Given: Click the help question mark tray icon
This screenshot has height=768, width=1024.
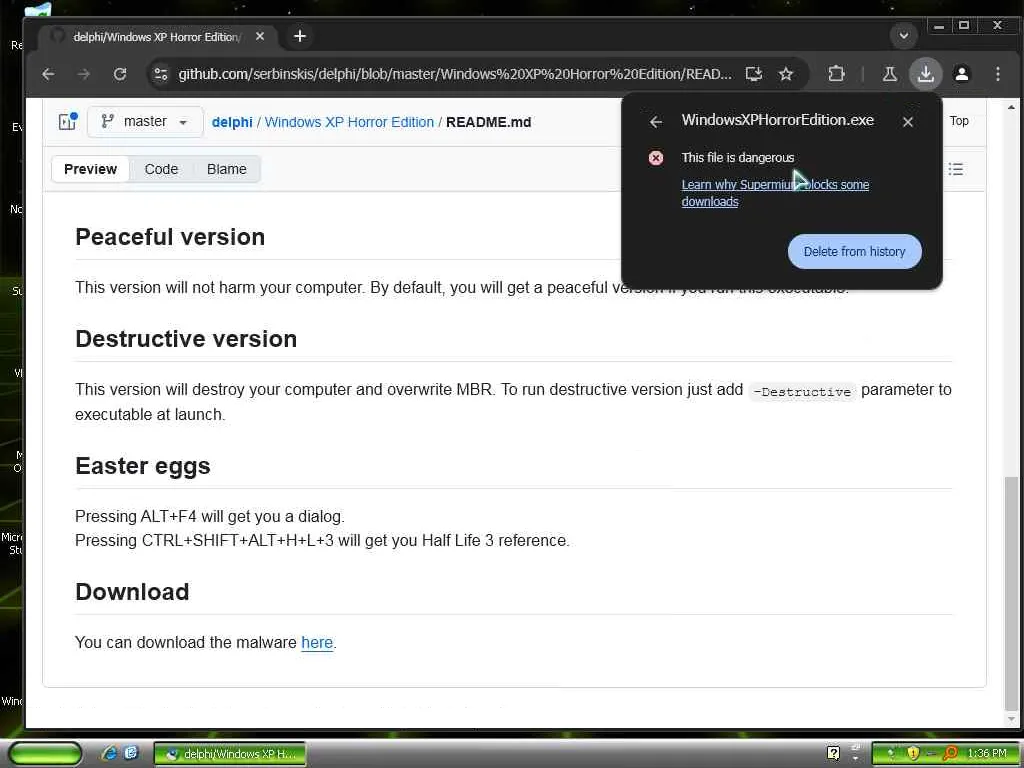Looking at the screenshot, I should pos(833,753).
